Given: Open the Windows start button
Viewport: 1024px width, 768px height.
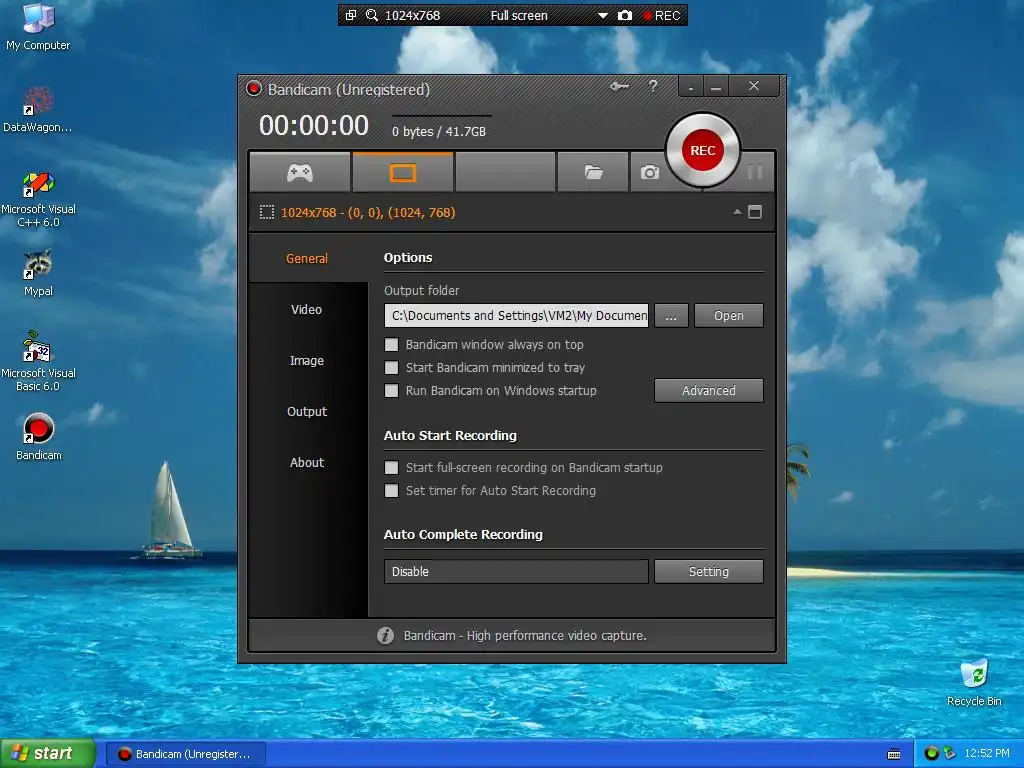Looking at the screenshot, I should [x=48, y=754].
